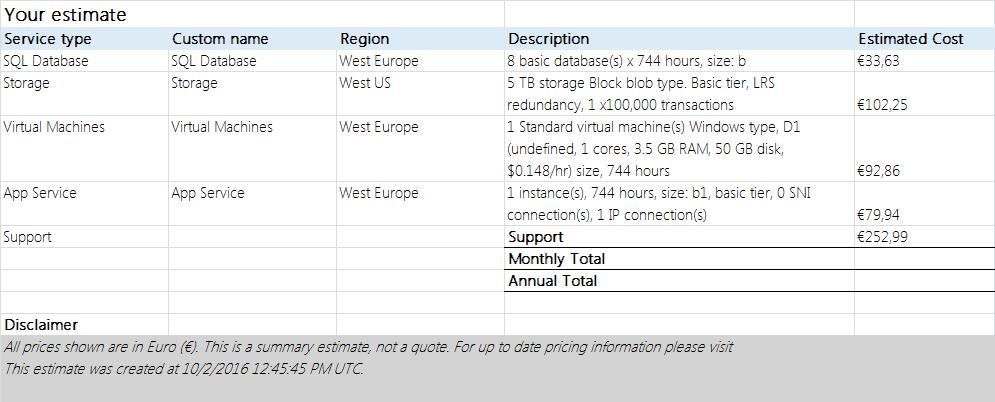
Task: Click the estimate creation timestamp text
Action: tap(183, 368)
